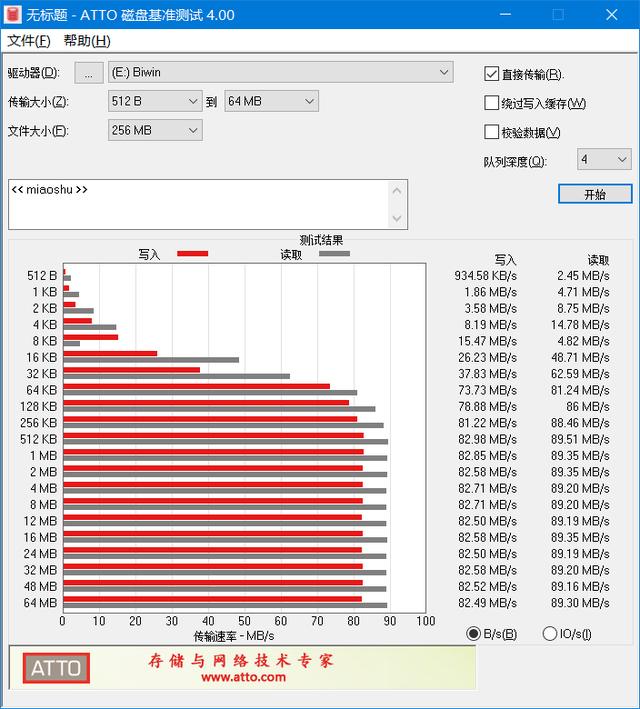Click into the miaoshu description text box
The image size is (640, 709).
pyautogui.click(x=198, y=204)
